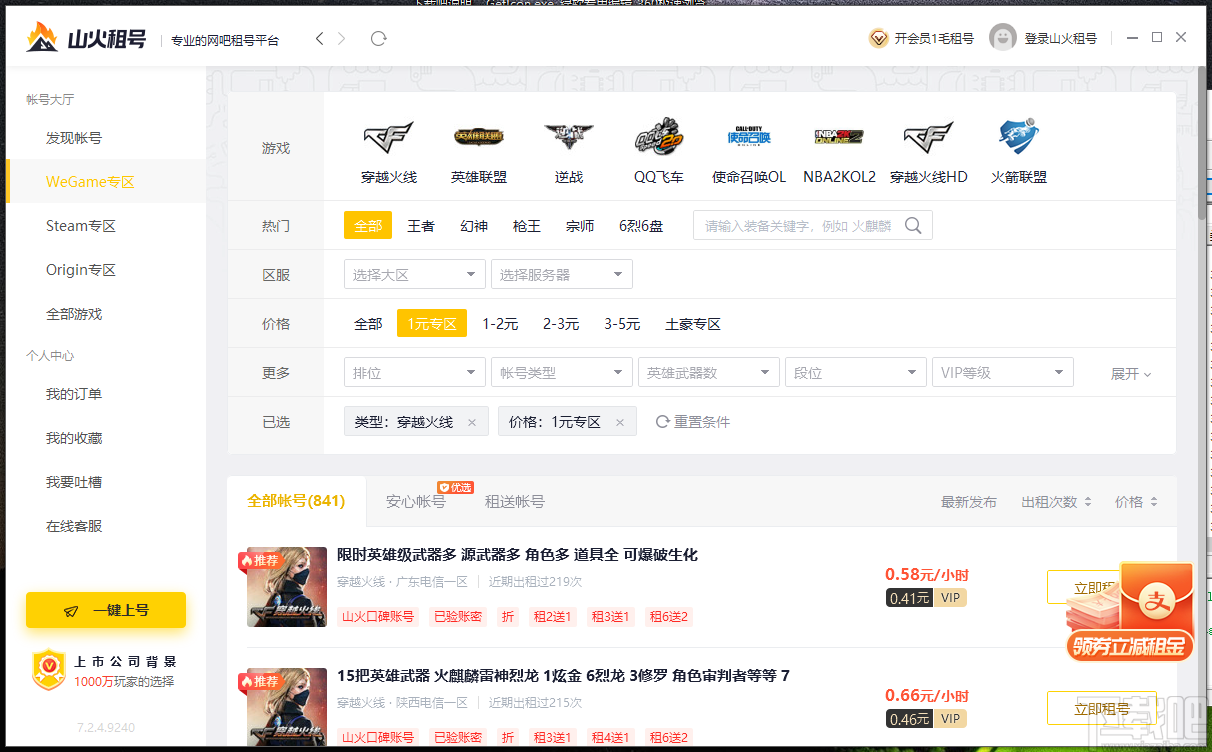Screen dimensions: 1212x752
Task: Open the 使命召唤OL game icon
Action: [749, 138]
